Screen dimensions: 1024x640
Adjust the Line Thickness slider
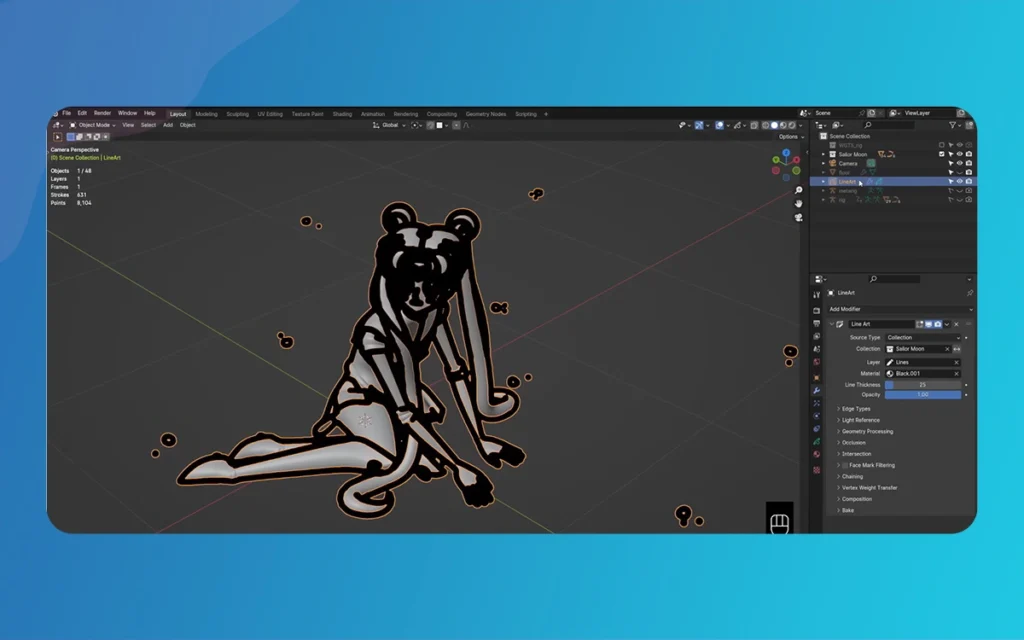point(923,385)
